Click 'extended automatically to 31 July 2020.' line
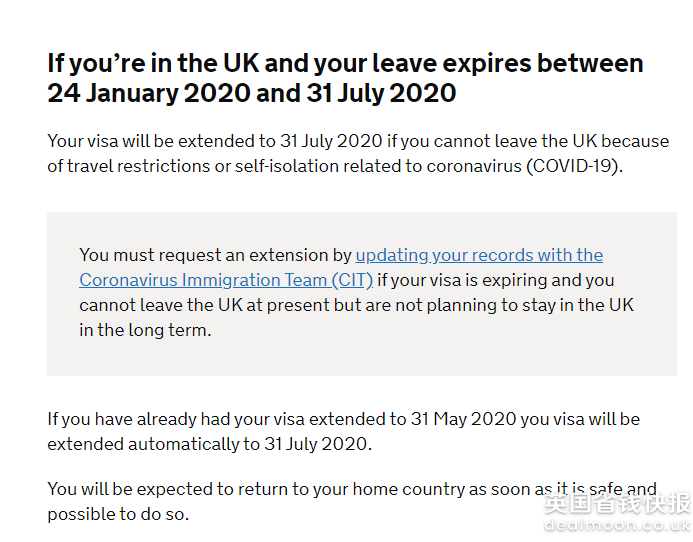 click(x=209, y=444)
